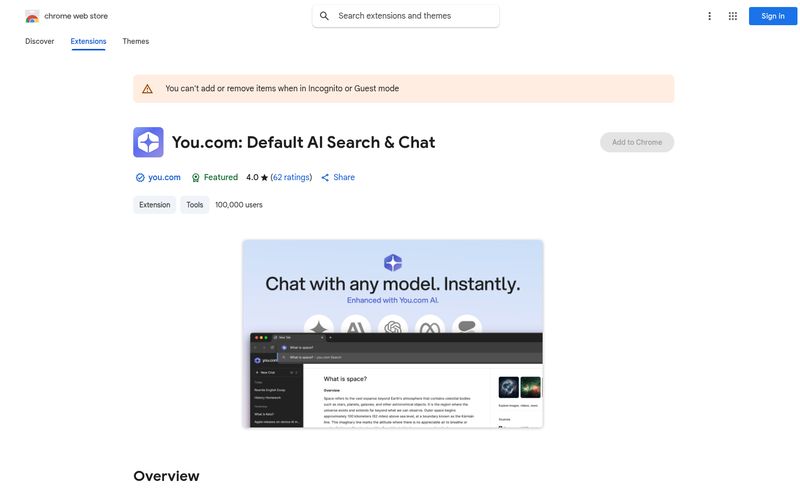This screenshot has width=800, height=496.
Task: Click the Add to Chrome button
Action: click(x=637, y=142)
